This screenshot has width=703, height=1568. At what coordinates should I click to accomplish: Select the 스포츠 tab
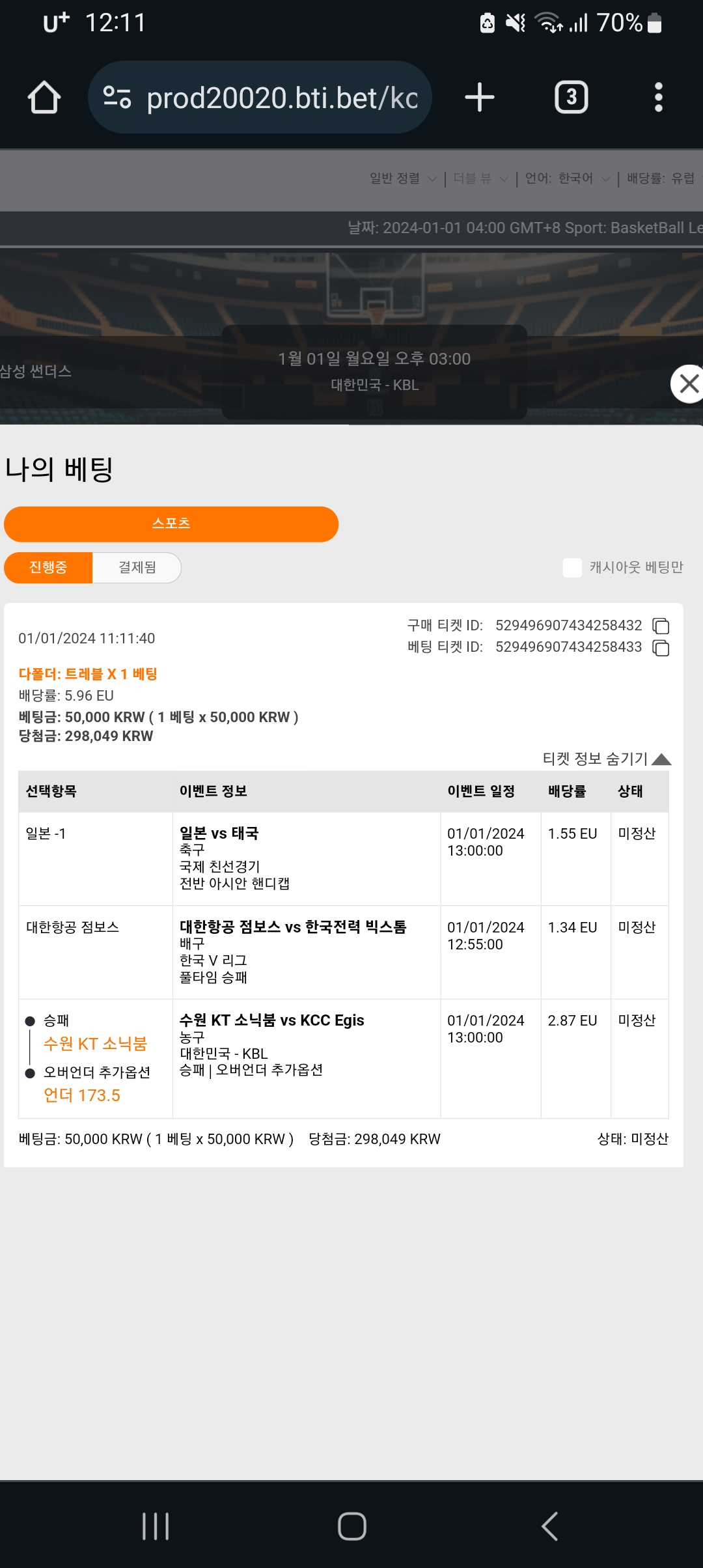171,524
